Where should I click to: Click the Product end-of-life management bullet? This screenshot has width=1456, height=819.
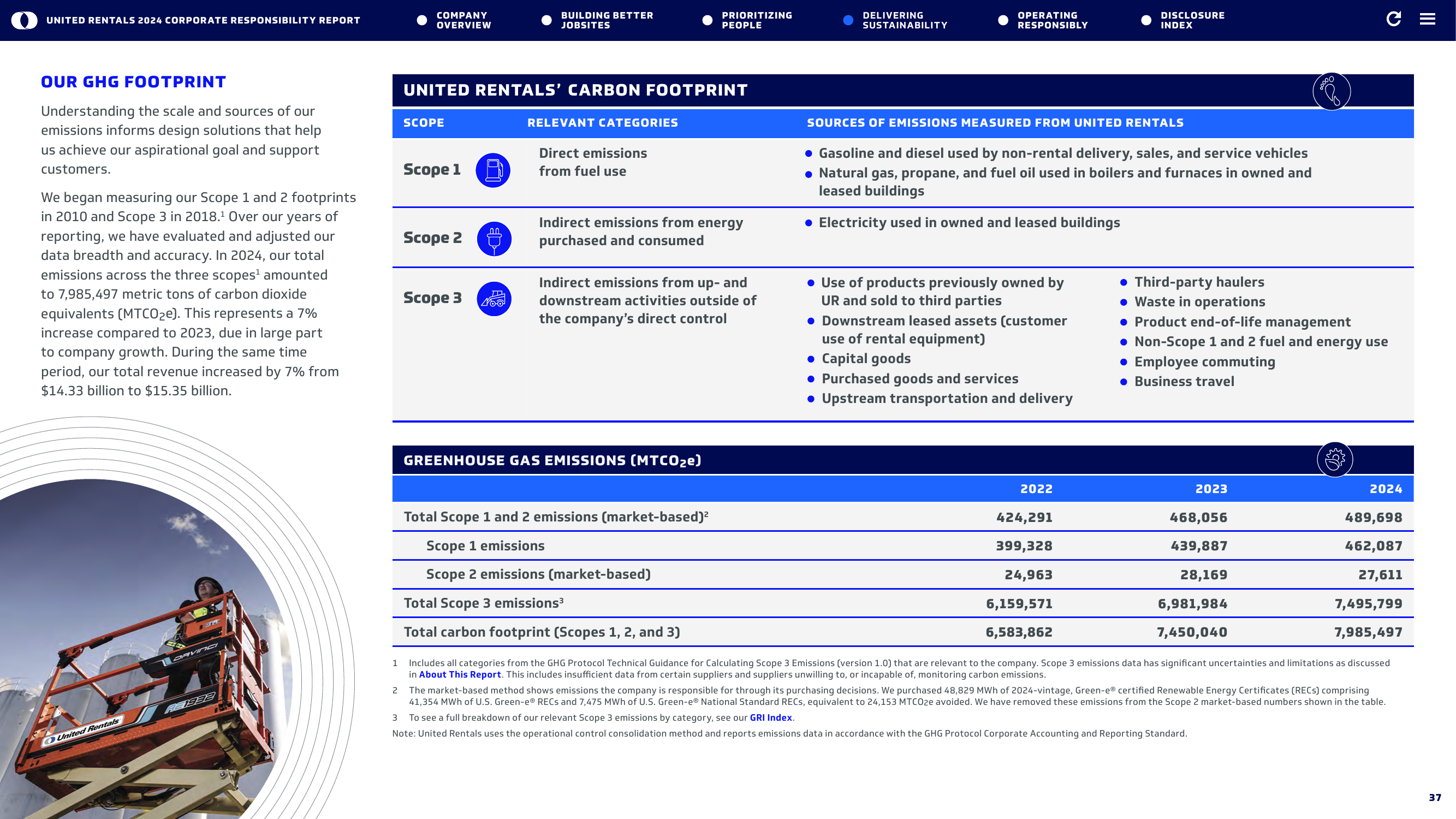point(1243,322)
